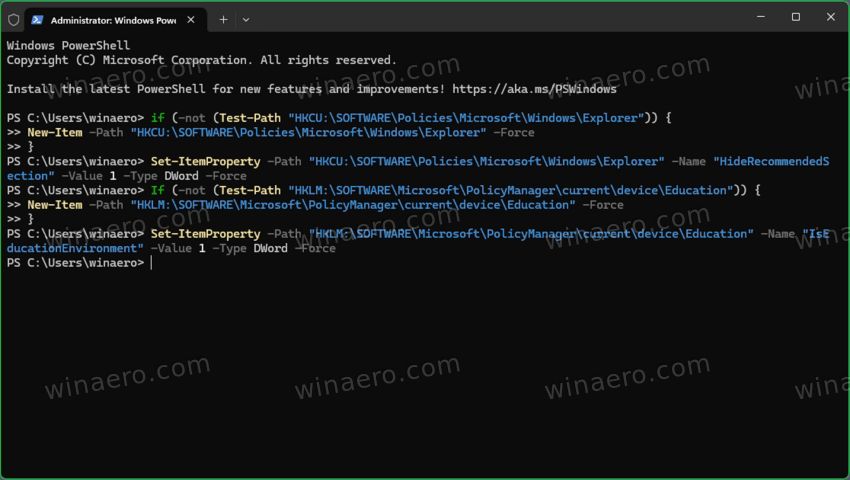Open a new tab with the plus button
Image resolution: width=850 pixels, height=480 pixels.
pos(223,19)
